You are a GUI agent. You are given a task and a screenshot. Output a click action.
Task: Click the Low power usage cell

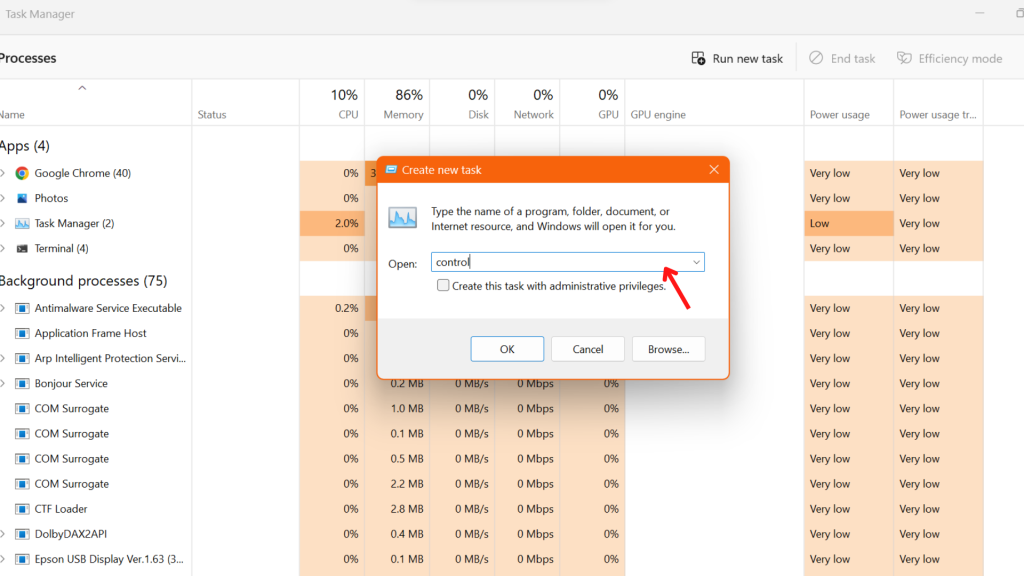pyautogui.click(x=849, y=223)
